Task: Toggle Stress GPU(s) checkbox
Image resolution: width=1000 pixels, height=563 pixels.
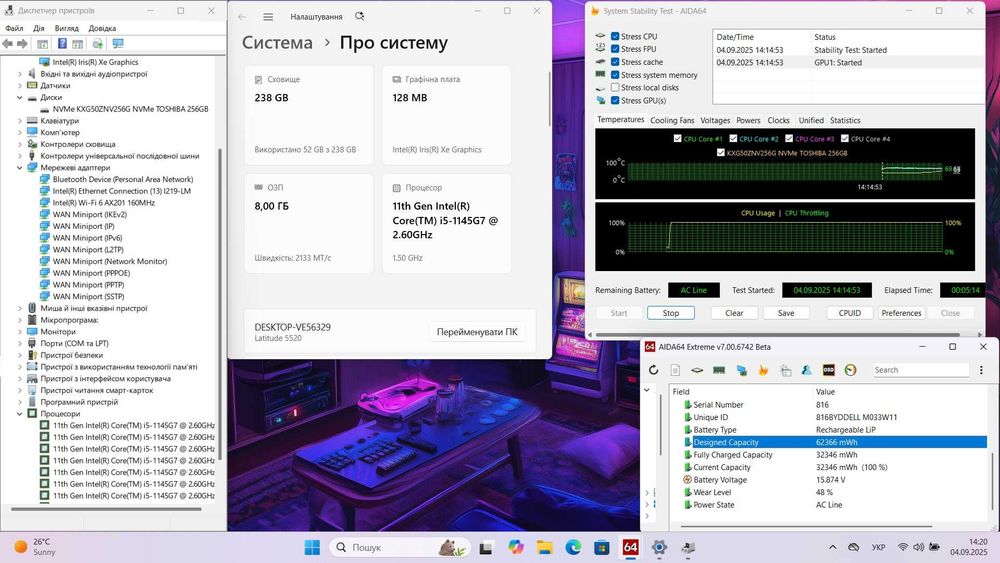Action: [x=615, y=100]
